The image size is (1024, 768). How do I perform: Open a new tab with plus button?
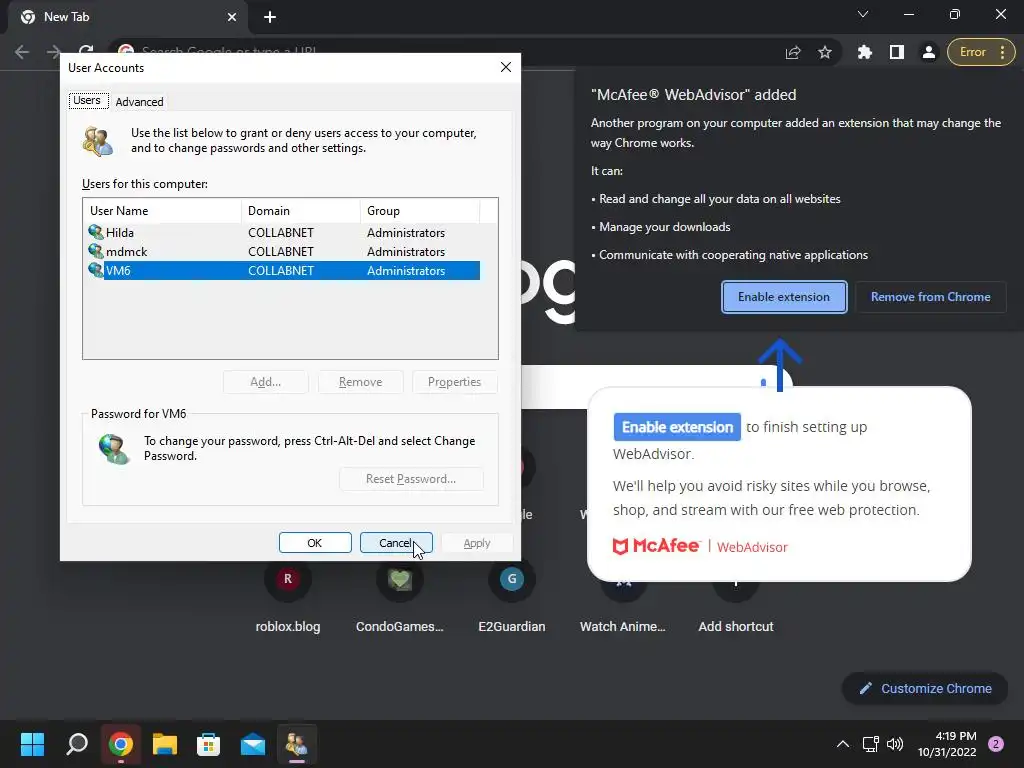point(270,17)
